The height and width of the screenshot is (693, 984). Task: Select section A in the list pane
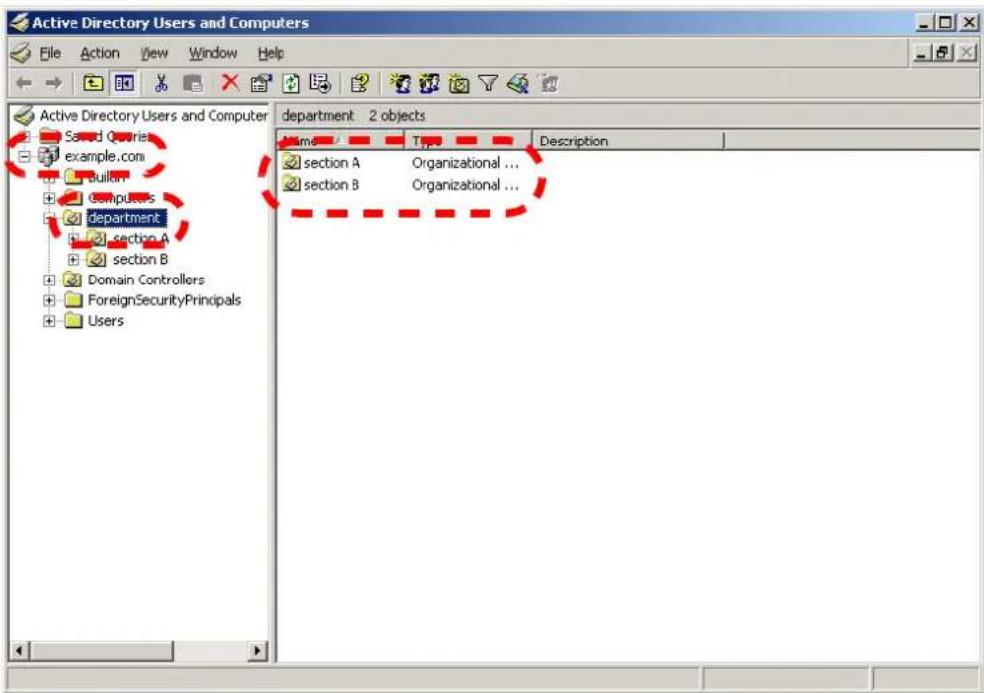click(x=331, y=163)
